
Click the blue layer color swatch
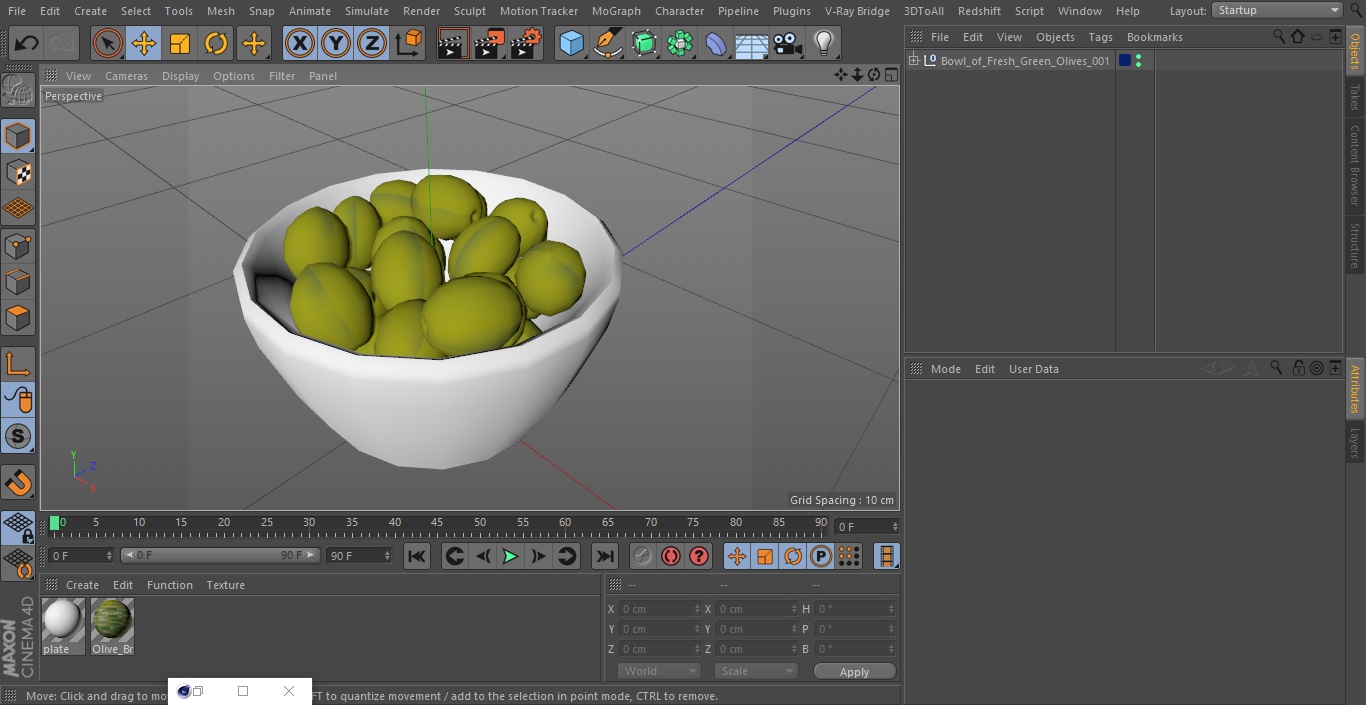point(1125,61)
